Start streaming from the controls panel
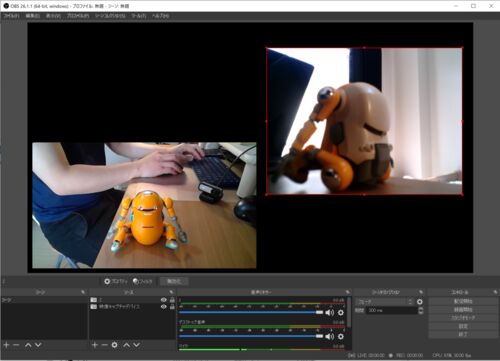This screenshot has width=500, height=361. coord(463,301)
